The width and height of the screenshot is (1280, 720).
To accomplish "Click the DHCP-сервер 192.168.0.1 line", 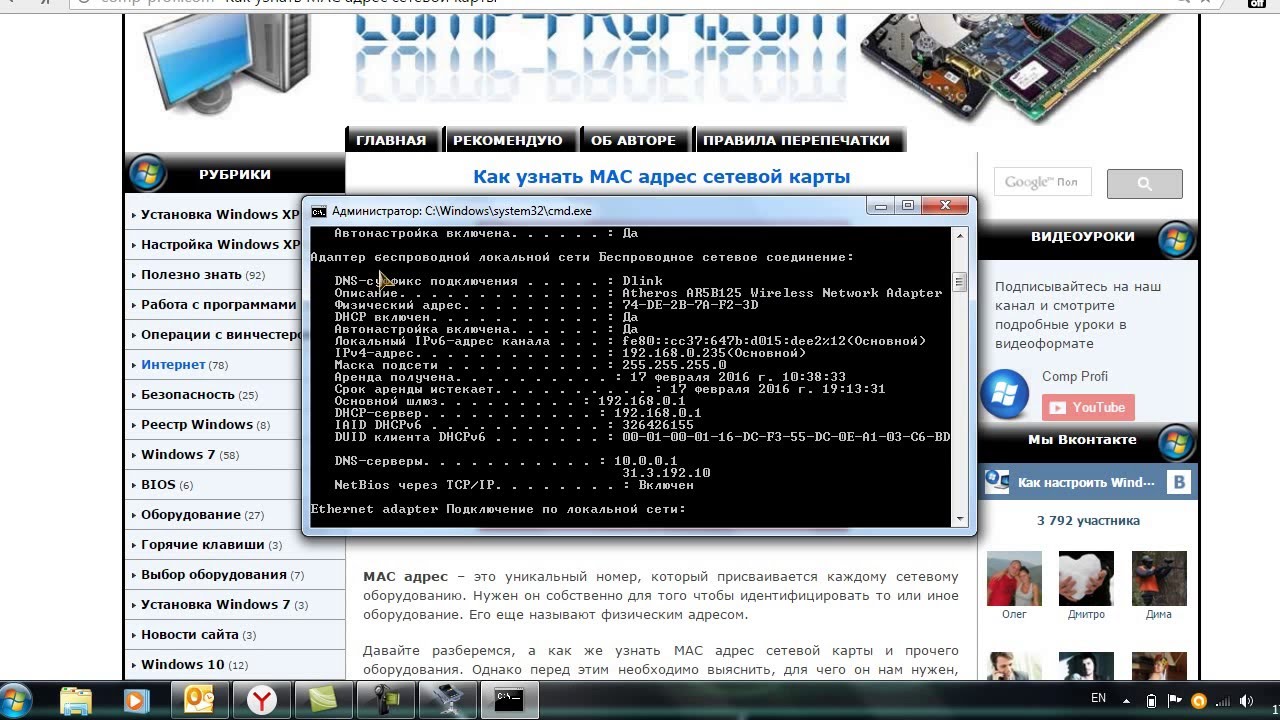I will tap(518, 413).
